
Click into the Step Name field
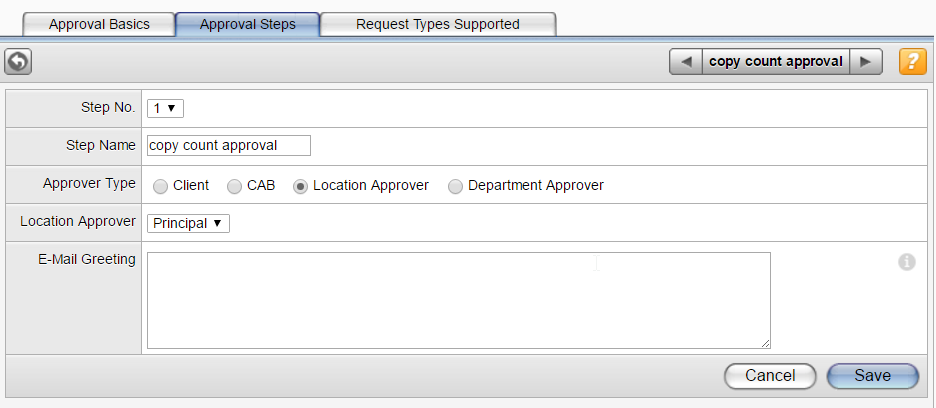point(229,145)
